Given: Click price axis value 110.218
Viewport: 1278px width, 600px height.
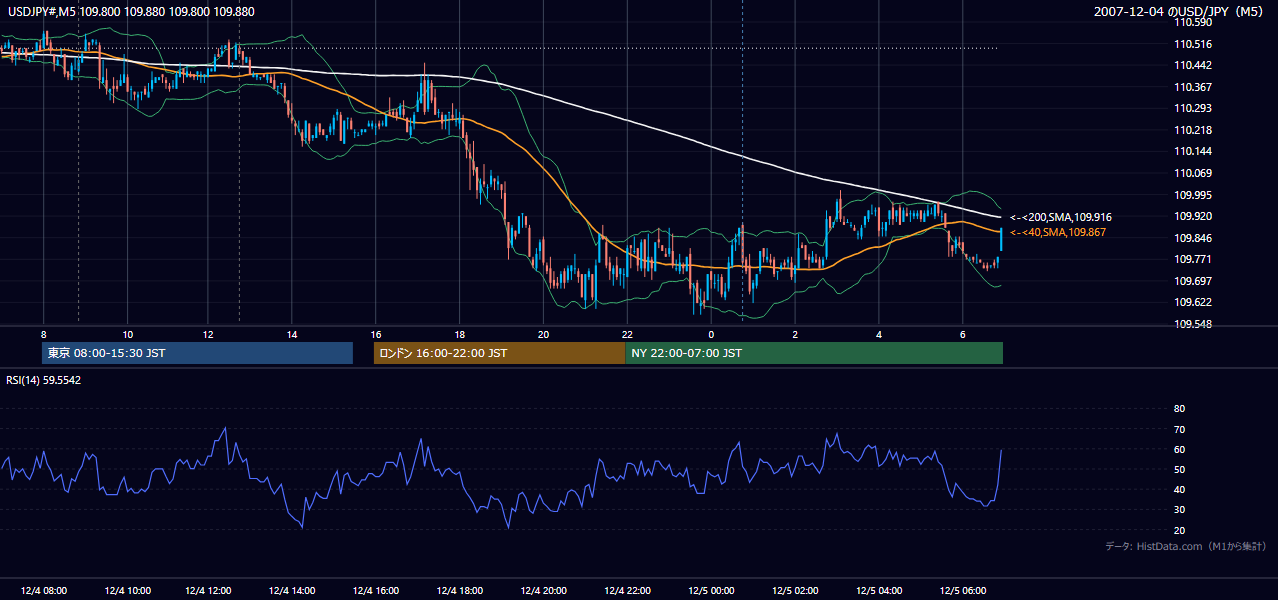Looking at the screenshot, I should (1194, 130).
